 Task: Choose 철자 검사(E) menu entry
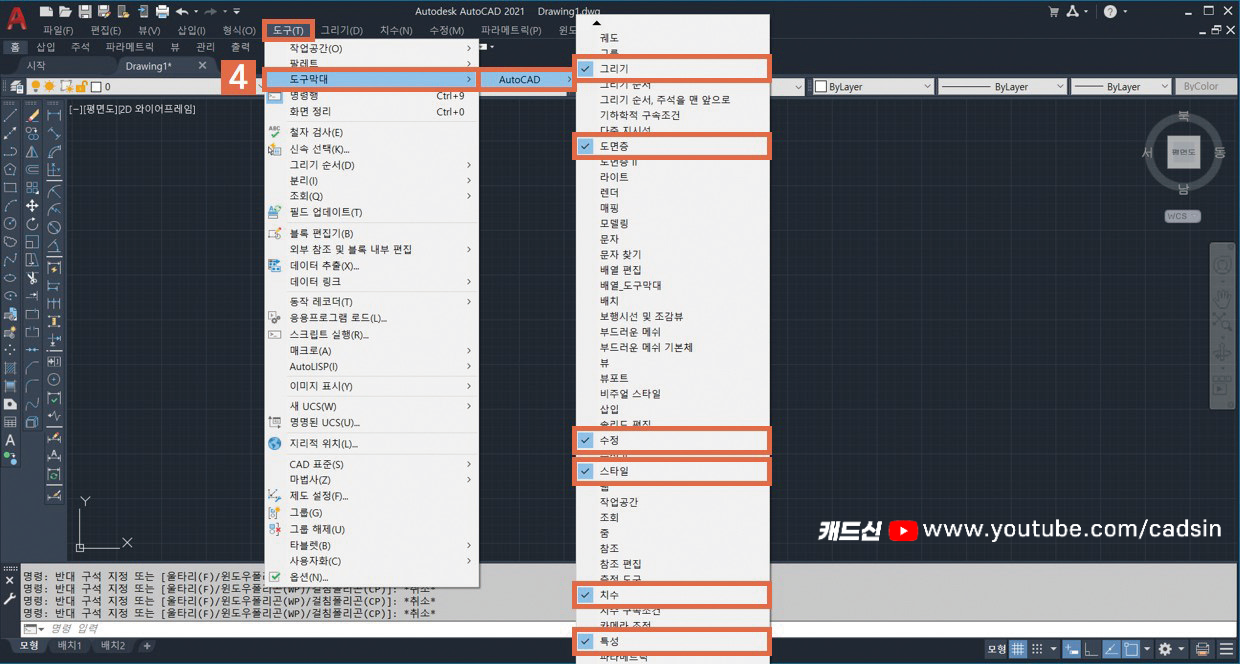pyautogui.click(x=371, y=132)
